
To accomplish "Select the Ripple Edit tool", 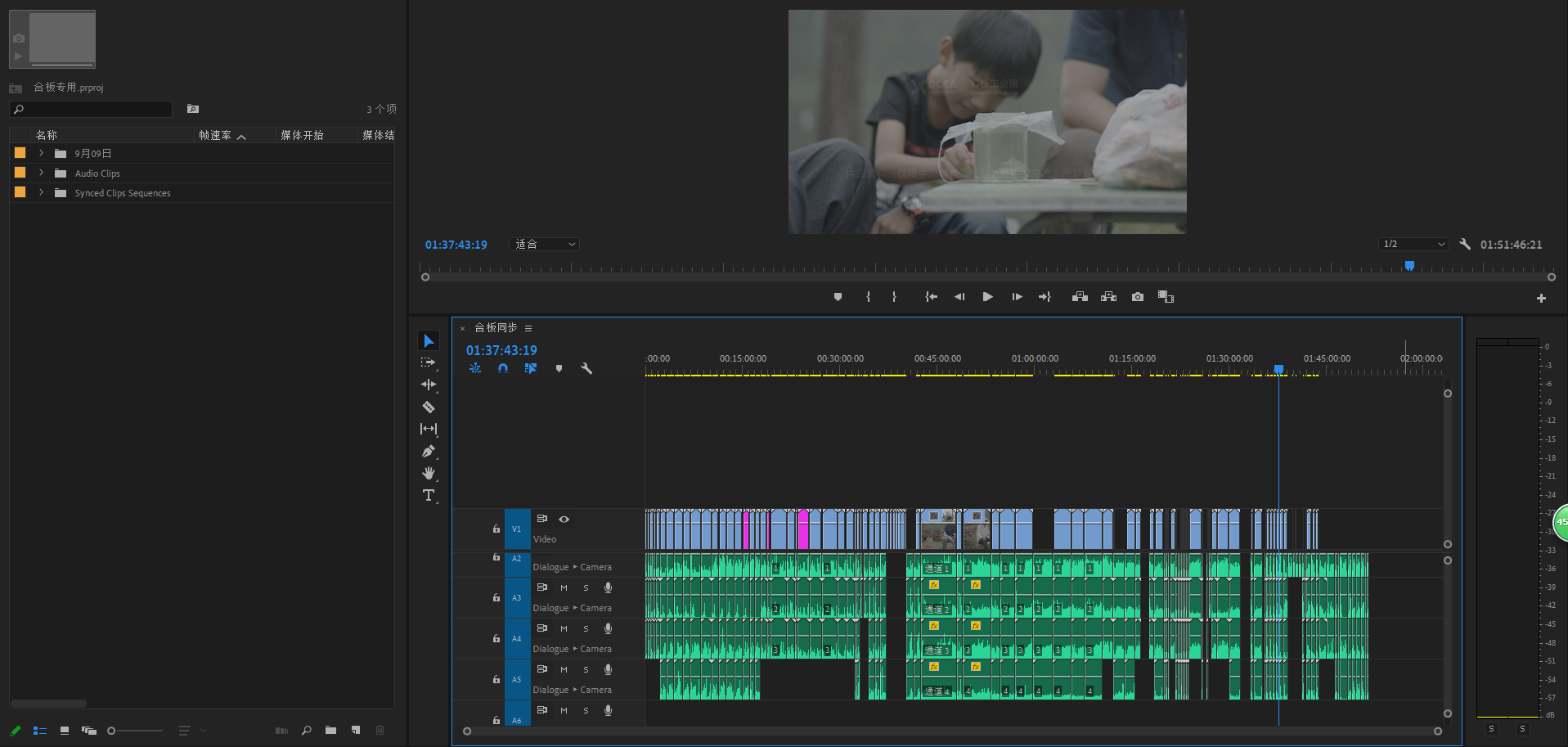I will (x=429, y=385).
